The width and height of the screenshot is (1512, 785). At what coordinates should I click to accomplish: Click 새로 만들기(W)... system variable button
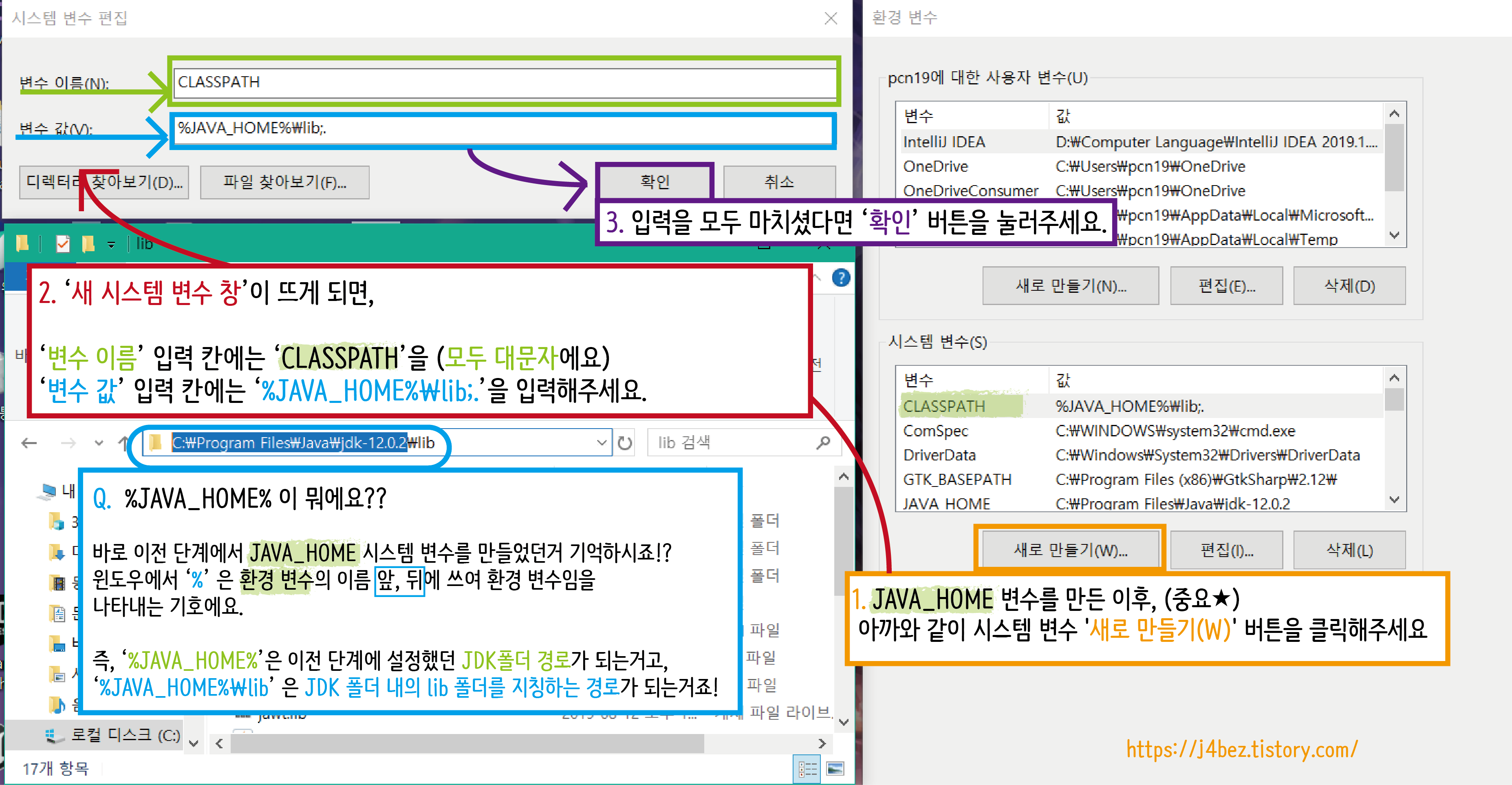coord(1070,550)
